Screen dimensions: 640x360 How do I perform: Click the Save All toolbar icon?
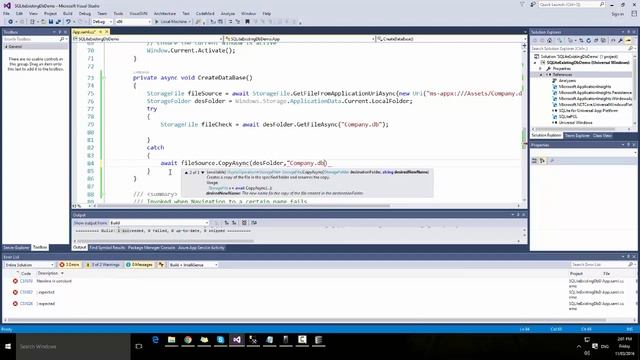click(58, 22)
